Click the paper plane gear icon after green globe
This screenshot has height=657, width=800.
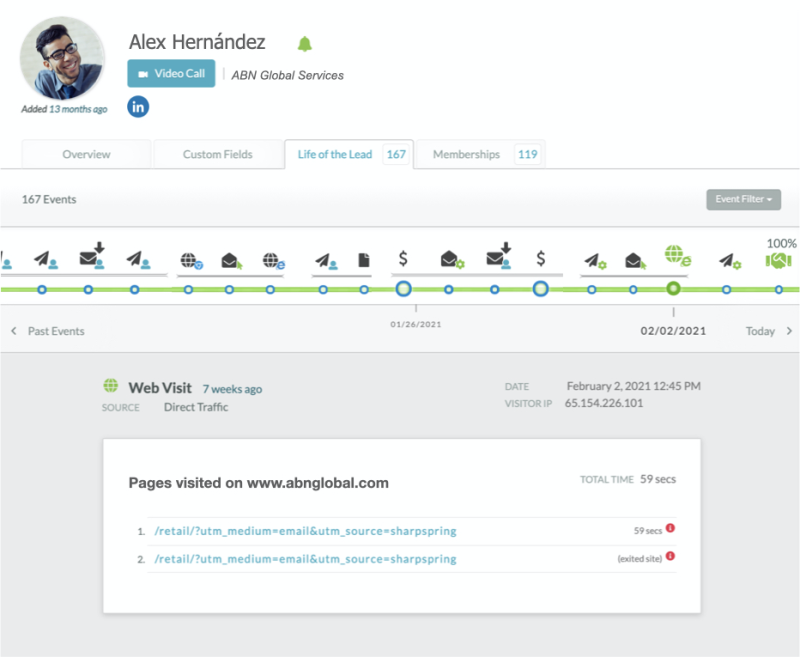click(x=730, y=261)
